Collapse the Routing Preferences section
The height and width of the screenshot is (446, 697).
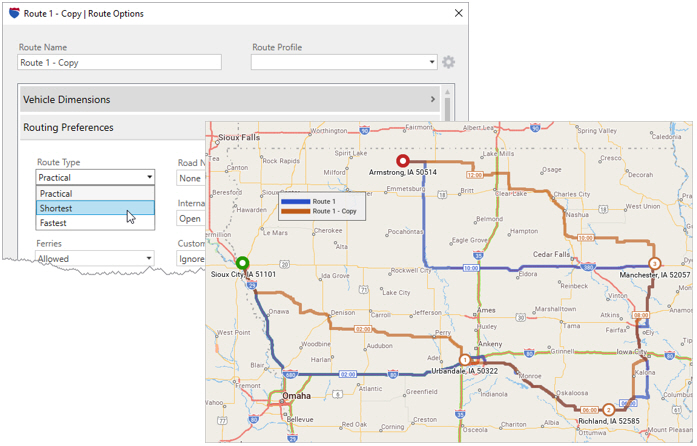click(112, 128)
